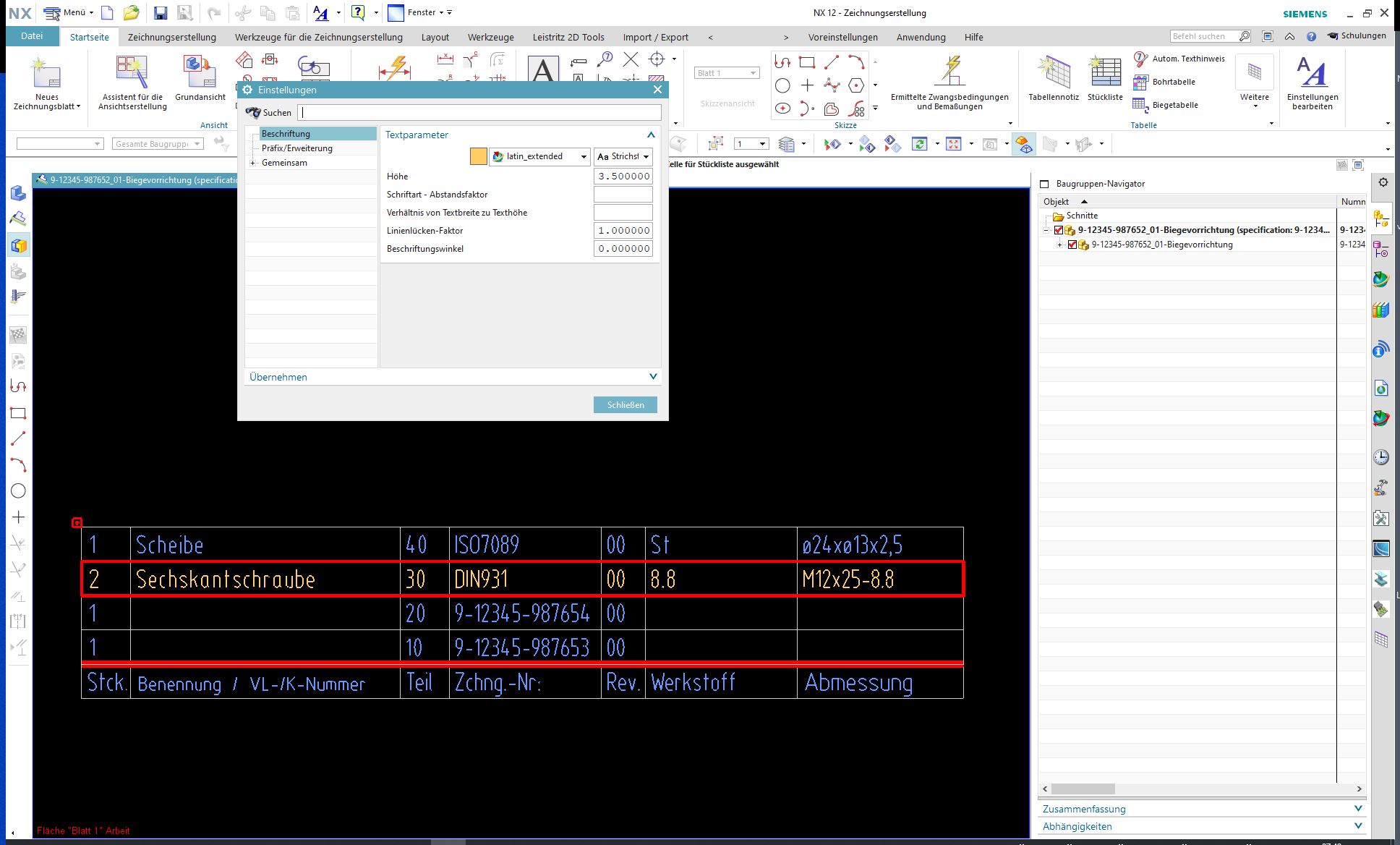Click the blue help question icon top right

(x=1311, y=36)
